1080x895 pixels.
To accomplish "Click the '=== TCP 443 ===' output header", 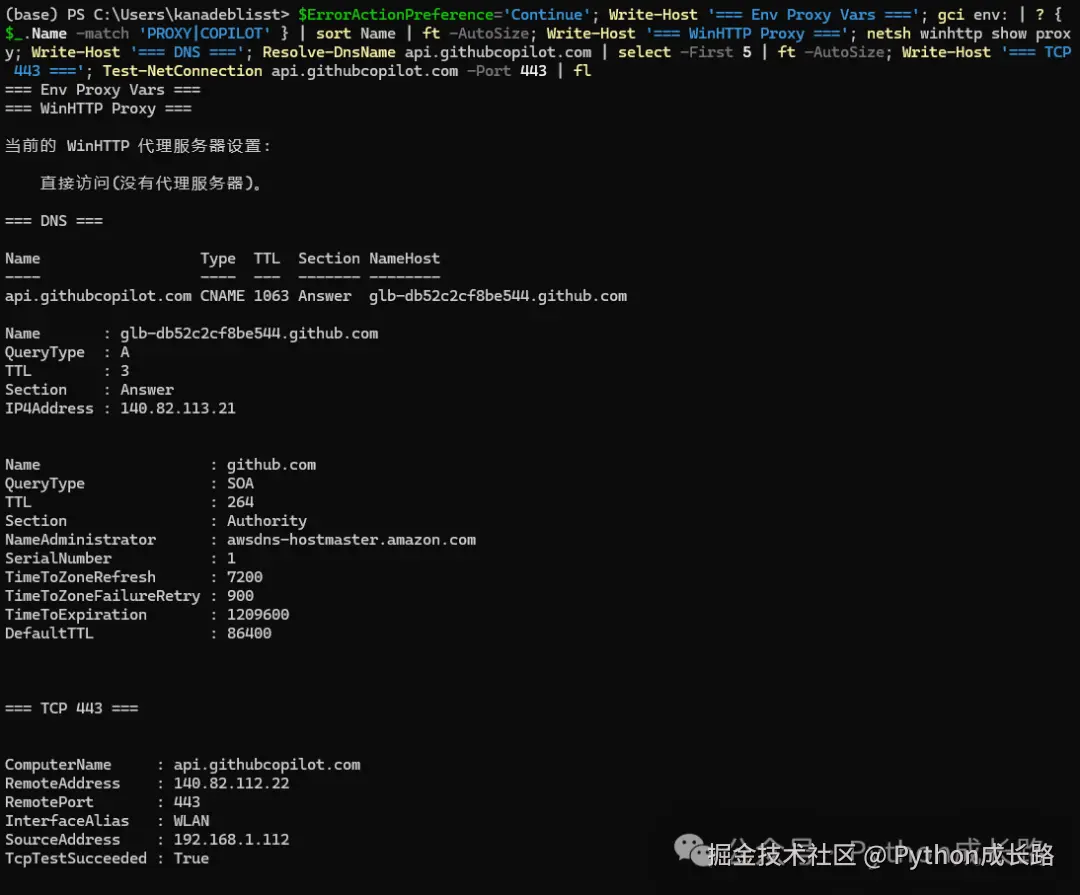I will pos(72,708).
